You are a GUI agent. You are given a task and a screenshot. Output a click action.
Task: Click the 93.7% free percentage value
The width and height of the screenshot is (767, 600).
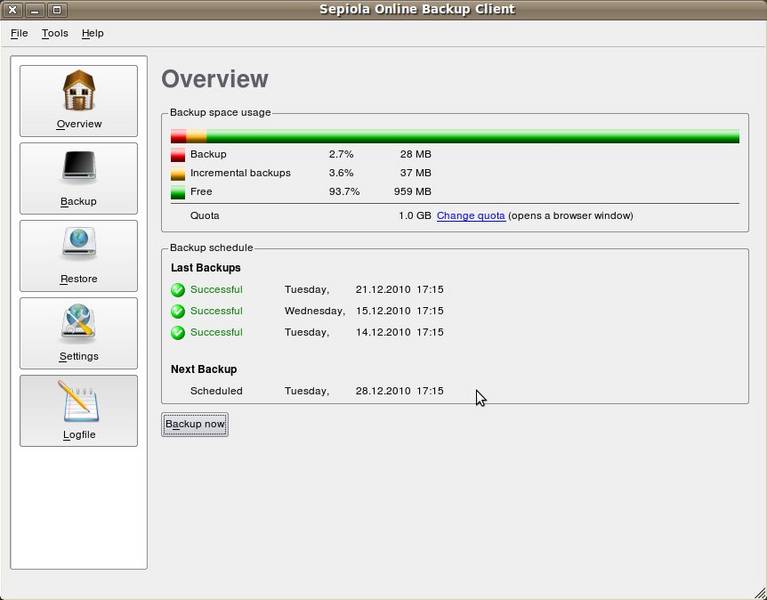coord(344,192)
